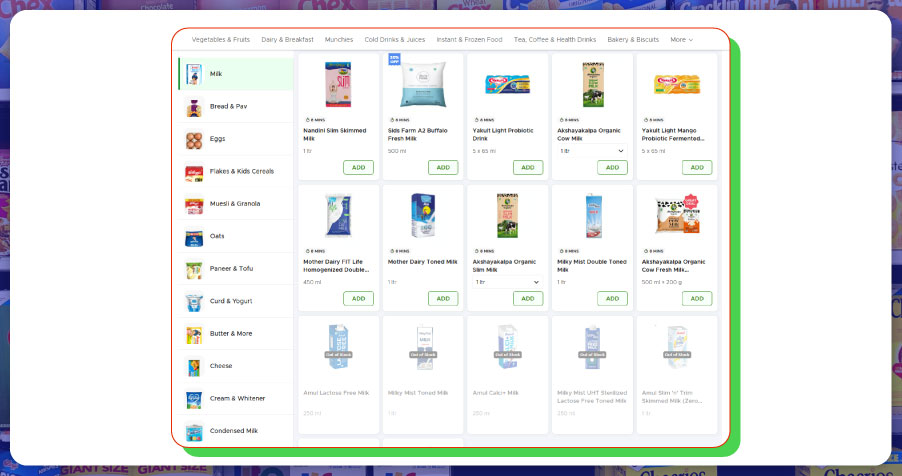
Task: Add Mother Dairy Toned Milk to cart
Action: click(x=443, y=298)
